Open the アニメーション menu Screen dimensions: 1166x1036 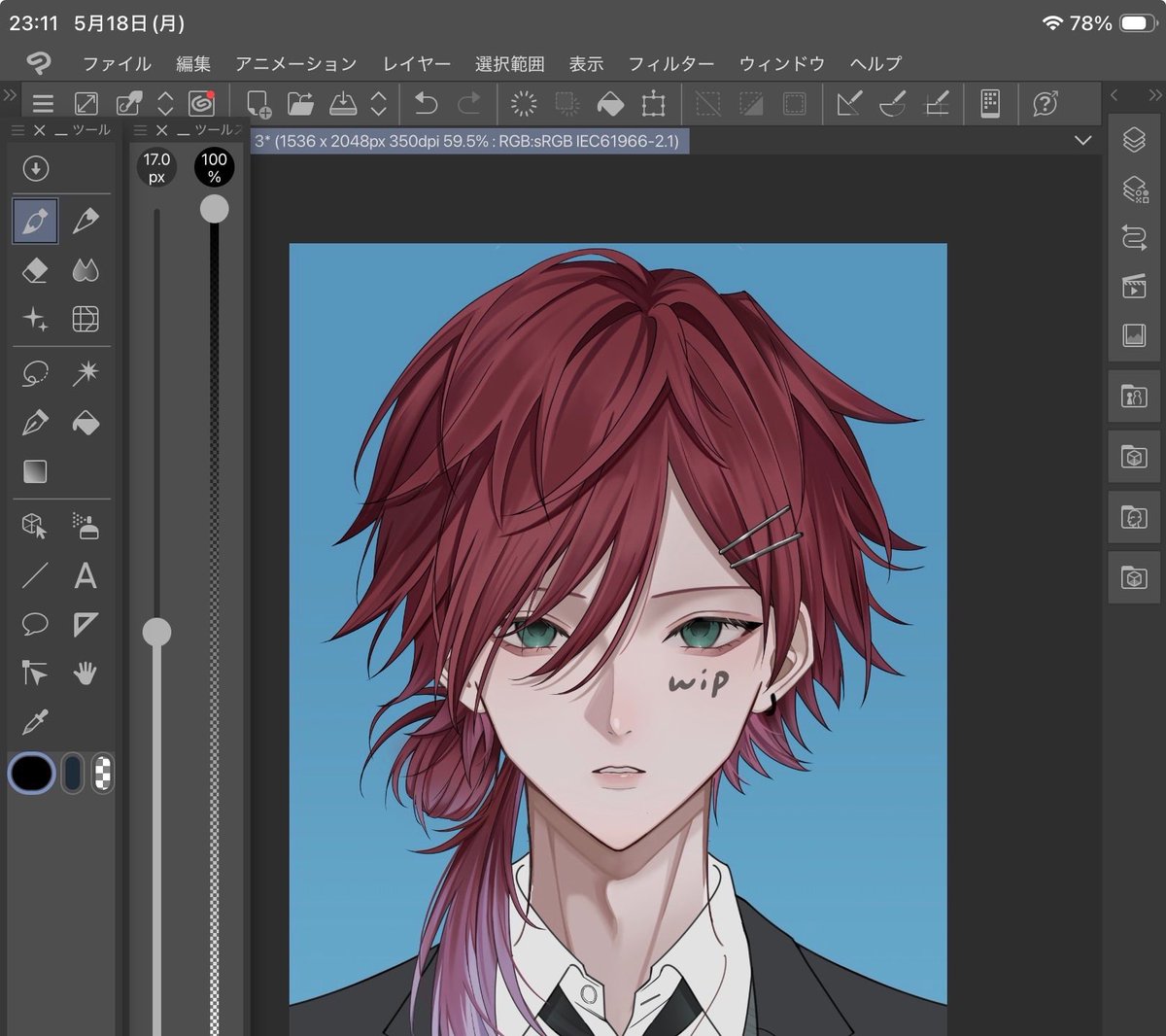[x=296, y=64]
